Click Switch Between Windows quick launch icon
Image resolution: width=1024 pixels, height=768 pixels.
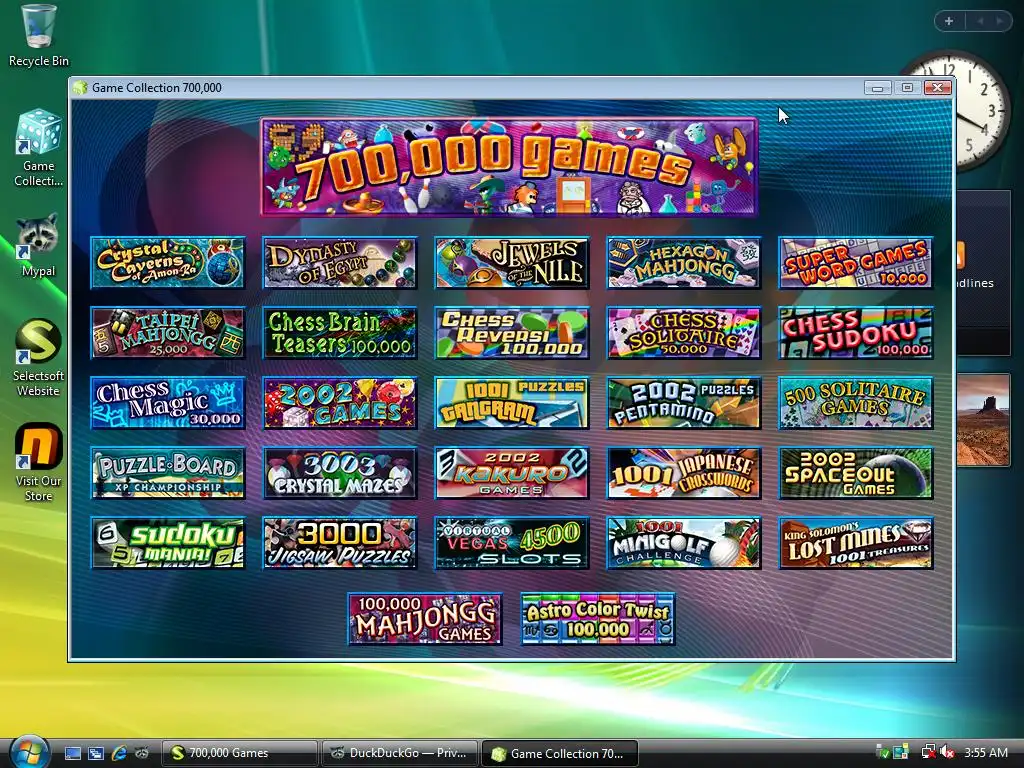pos(96,753)
